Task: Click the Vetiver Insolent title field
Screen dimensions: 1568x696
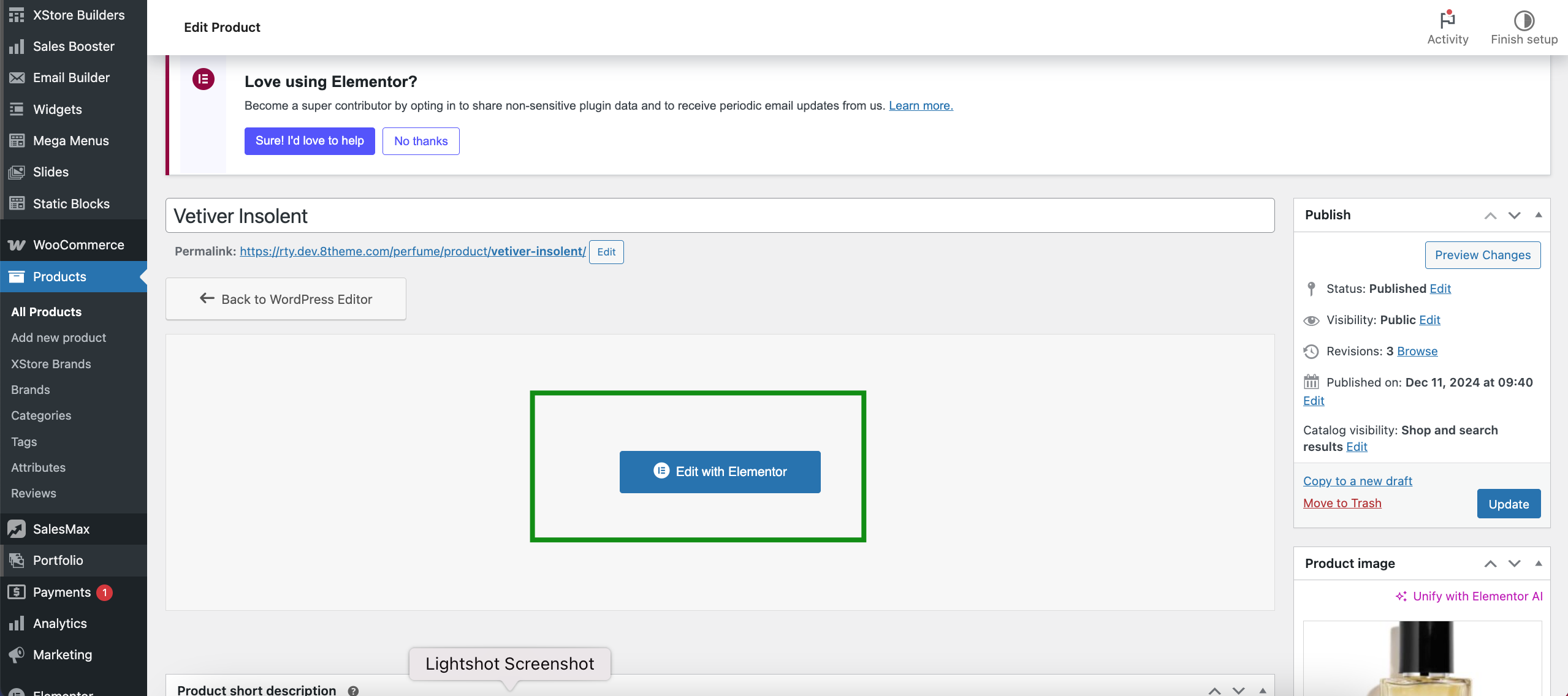Action: (x=720, y=216)
